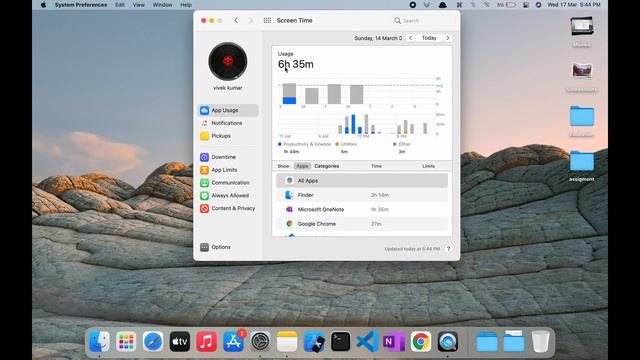Go forward in System Preferences

click(251, 20)
